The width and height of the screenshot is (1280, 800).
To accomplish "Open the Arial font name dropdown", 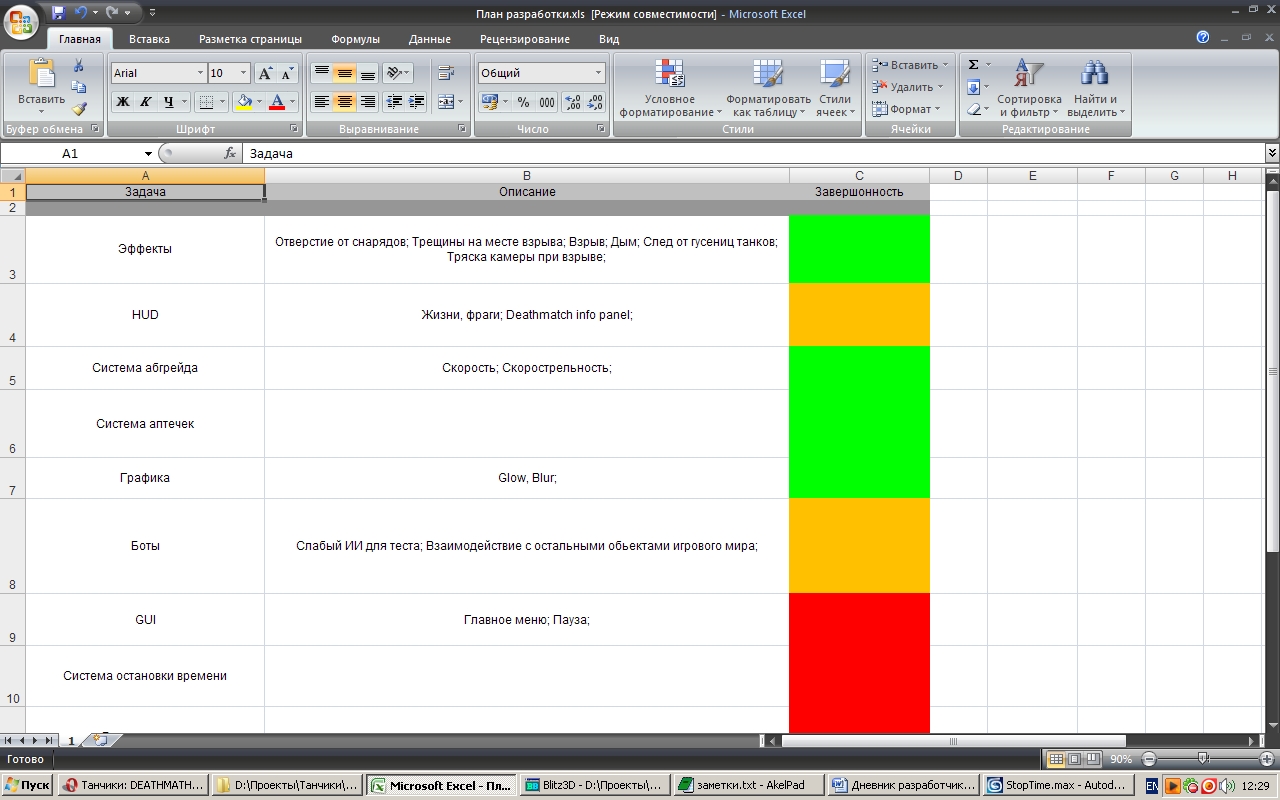I will [199, 73].
